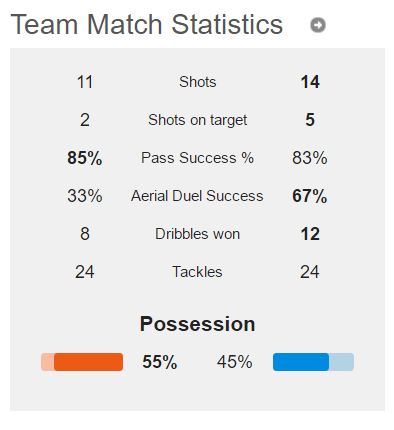394x430 pixels.
Task: Click the 83% pass success value
Action: tap(310, 158)
